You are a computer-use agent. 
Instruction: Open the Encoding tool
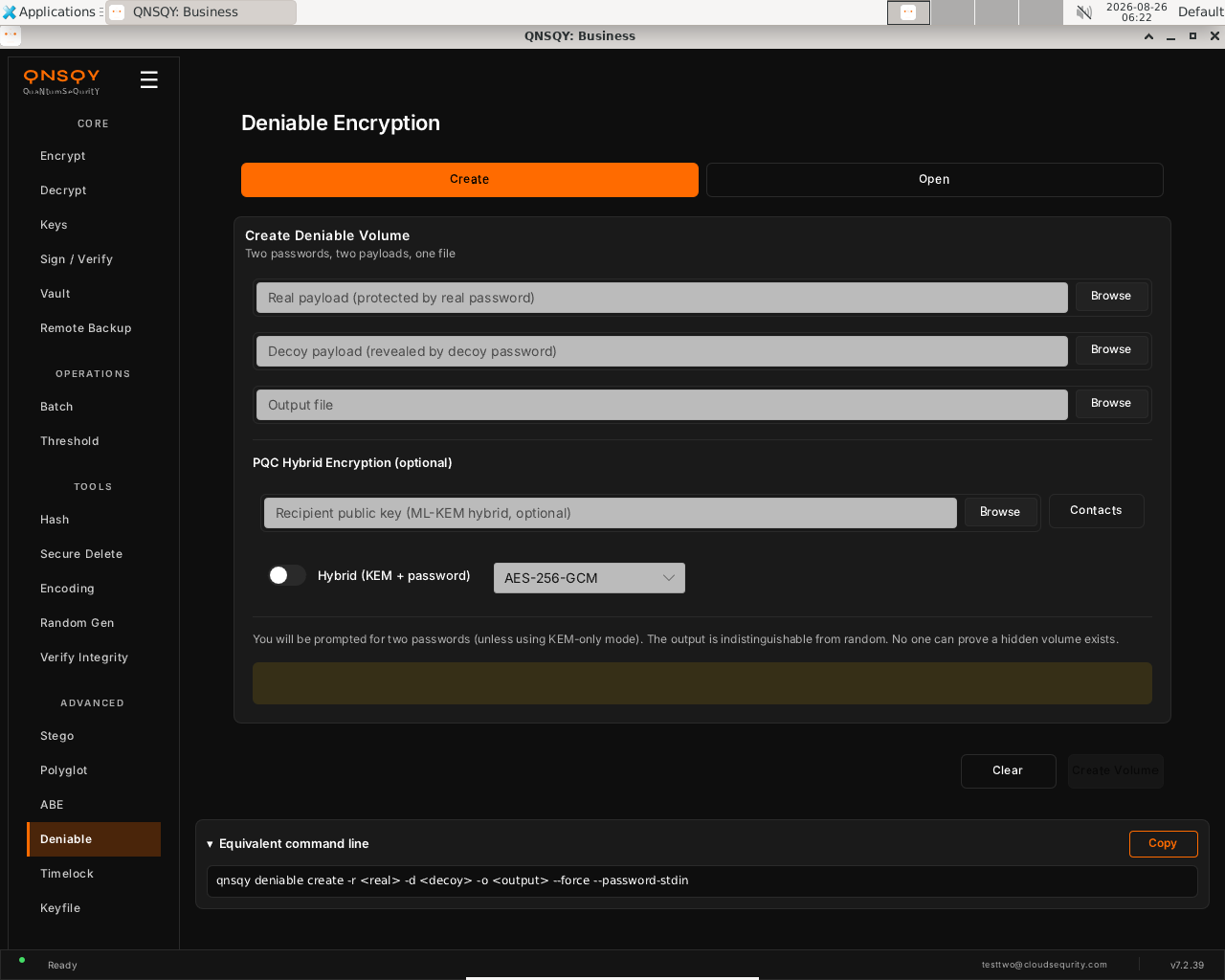coord(94,589)
